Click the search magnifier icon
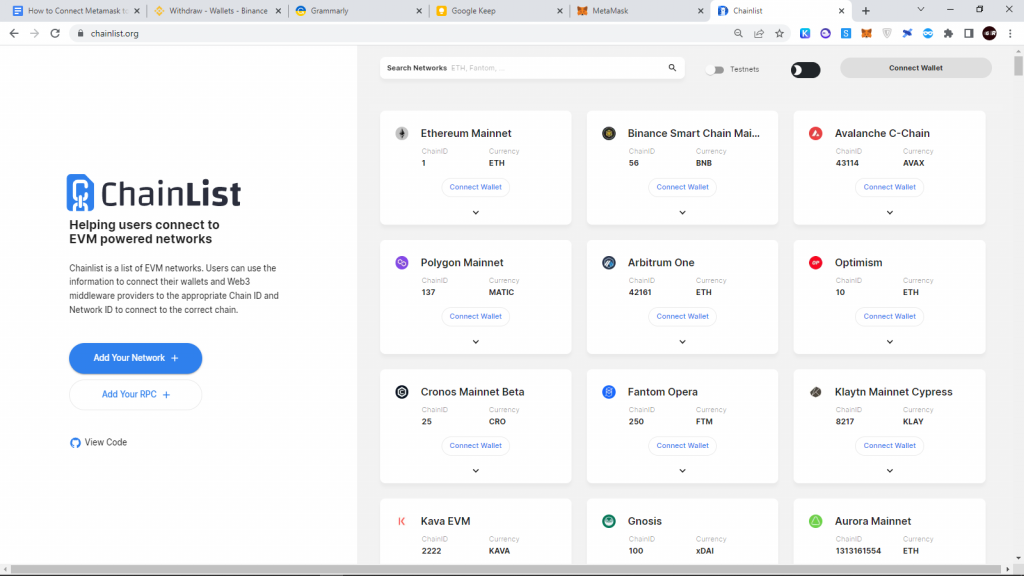The height and width of the screenshot is (576, 1024). 671,68
